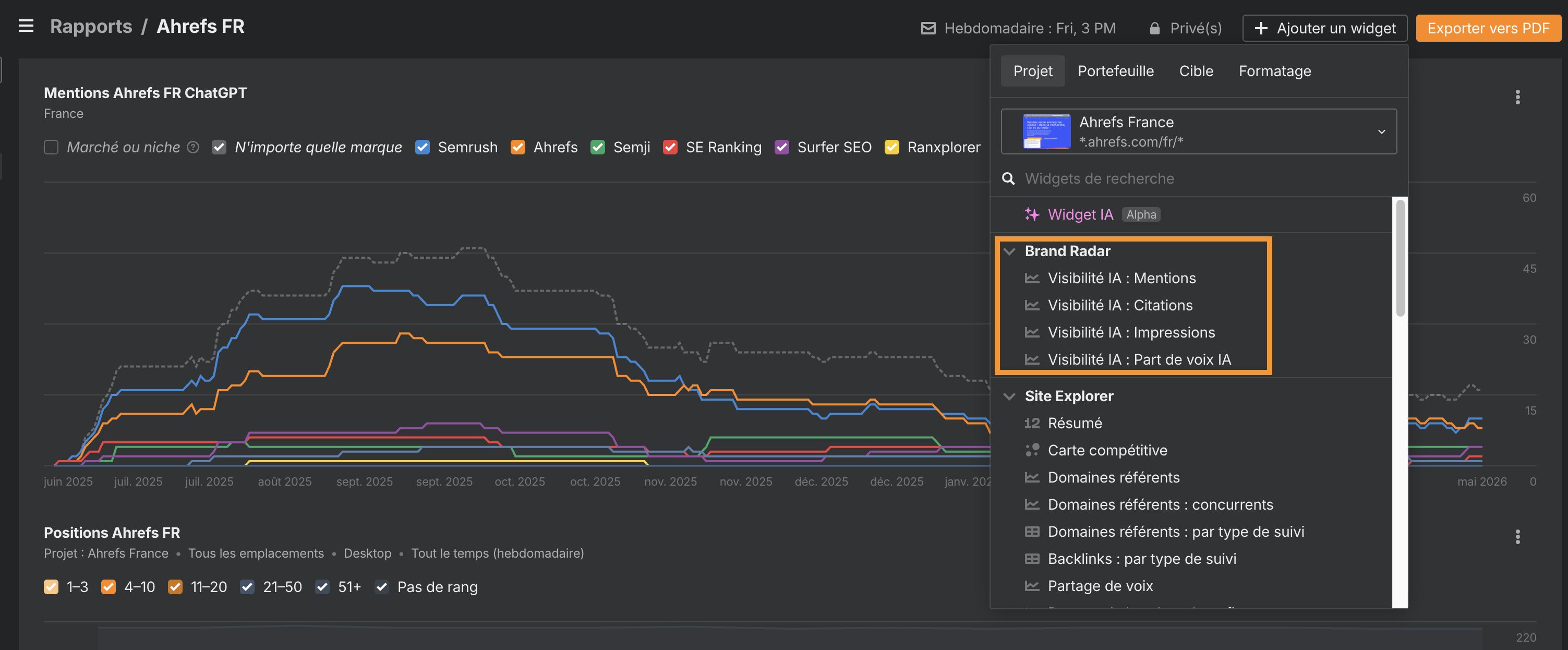Click the Ajouter un widget button
This screenshot has width=1568, height=650.
coord(1324,28)
